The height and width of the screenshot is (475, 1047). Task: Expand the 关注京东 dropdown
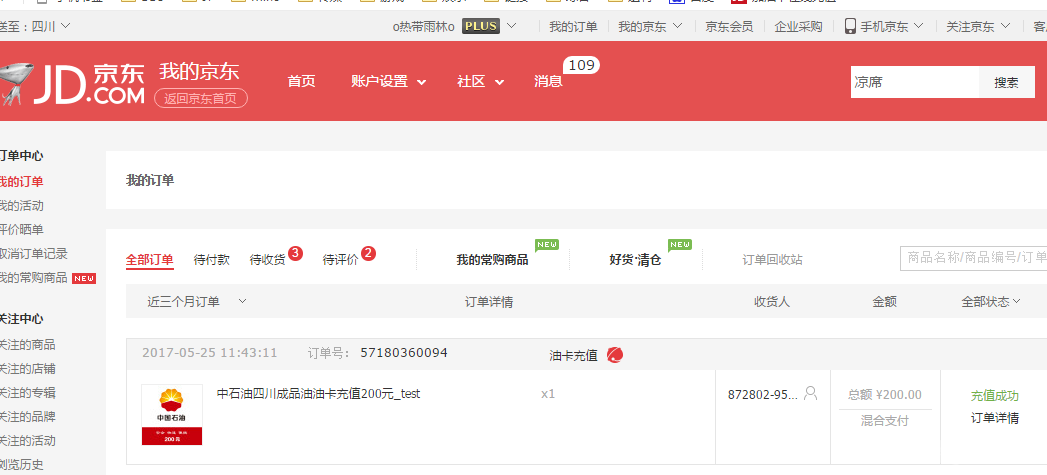979,26
